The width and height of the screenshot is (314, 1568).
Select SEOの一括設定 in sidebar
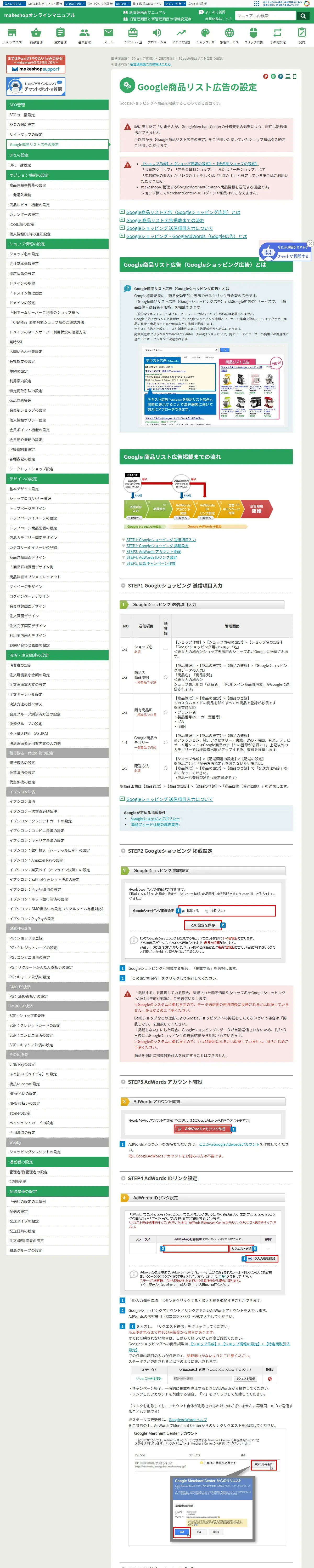[57, 115]
